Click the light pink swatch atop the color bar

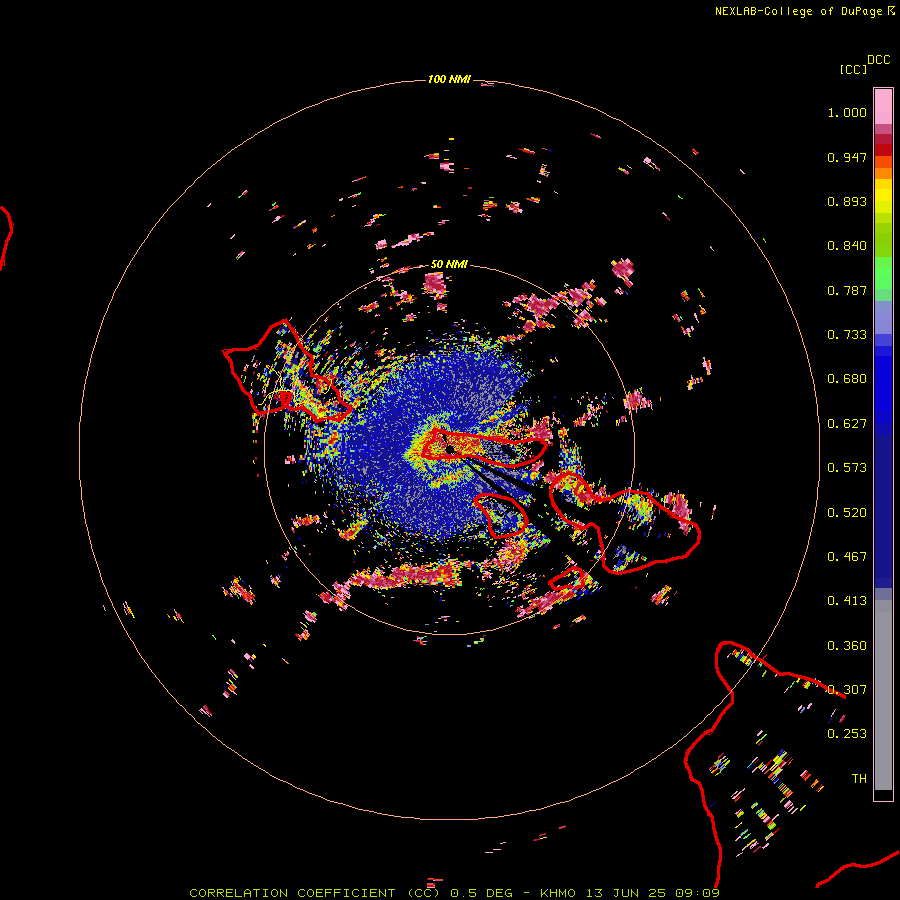click(883, 106)
